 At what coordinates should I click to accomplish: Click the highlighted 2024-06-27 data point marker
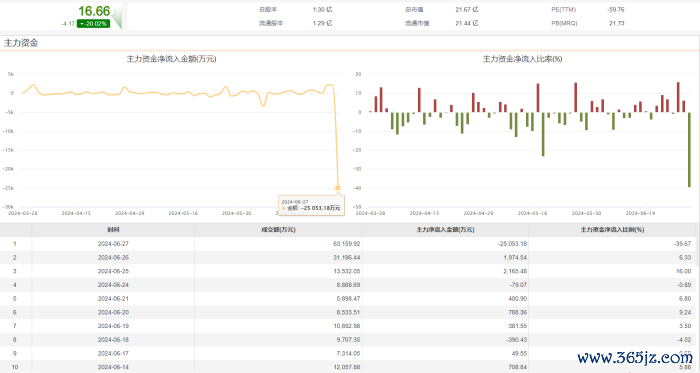coord(338,188)
